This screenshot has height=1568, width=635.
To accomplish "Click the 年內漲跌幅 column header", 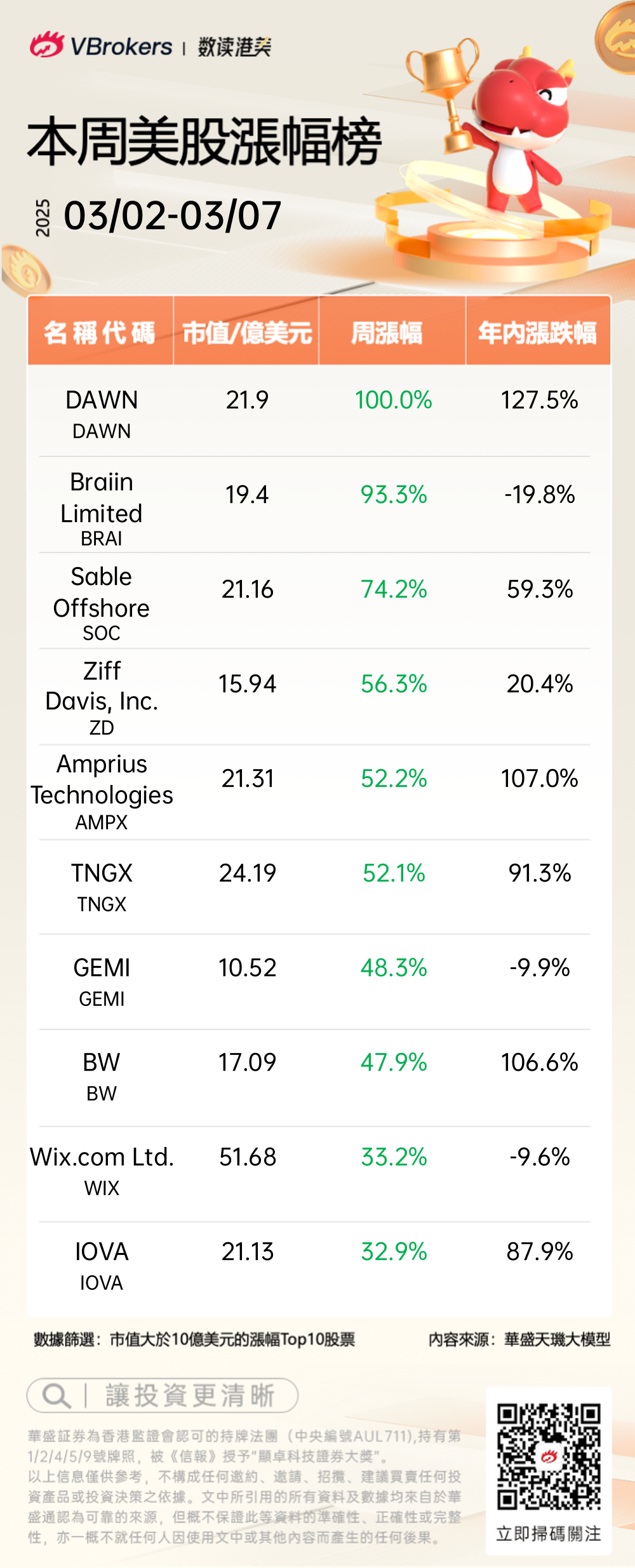I will pyautogui.click(x=537, y=332).
